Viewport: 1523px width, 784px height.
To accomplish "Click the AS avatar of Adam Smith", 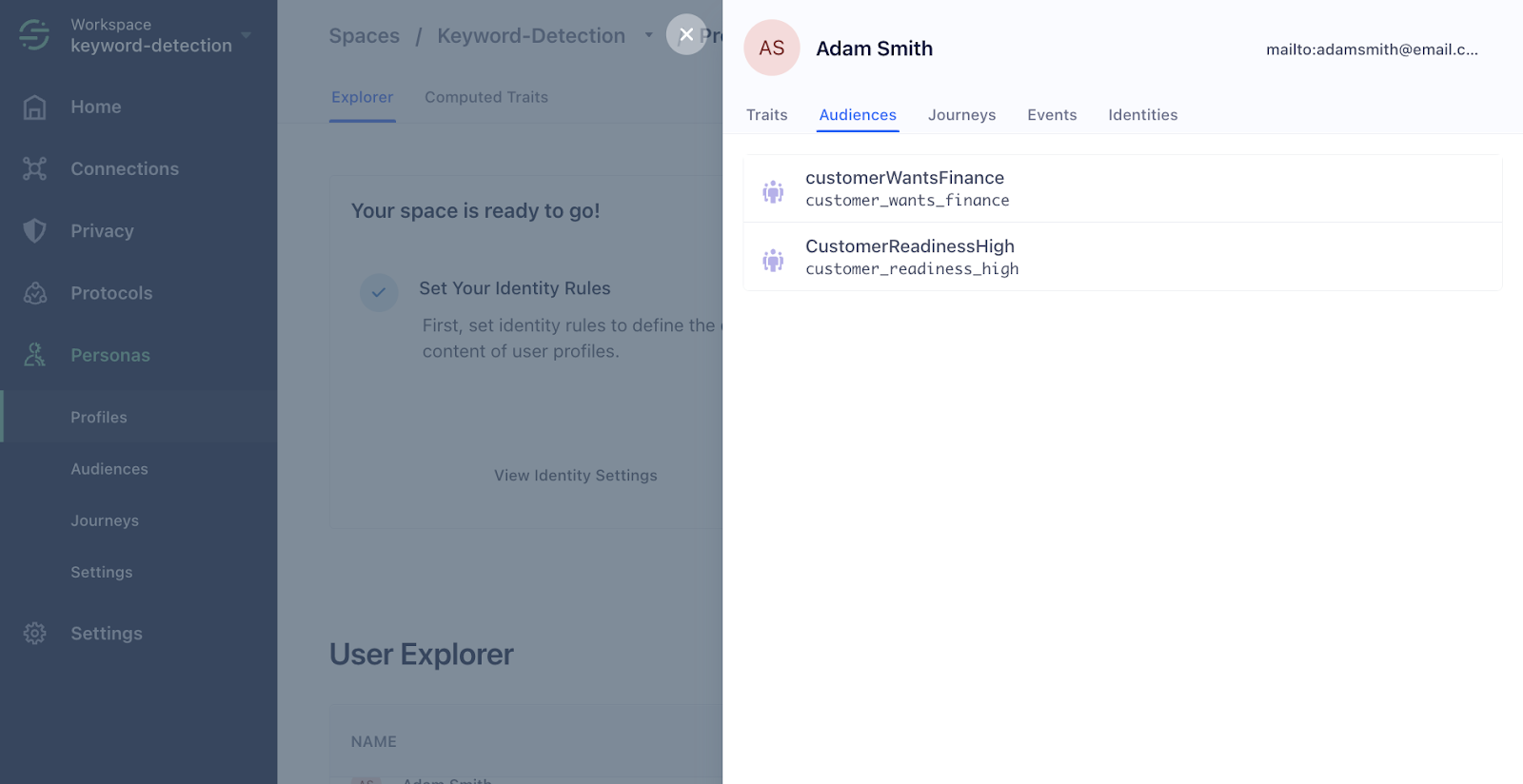I will click(772, 48).
